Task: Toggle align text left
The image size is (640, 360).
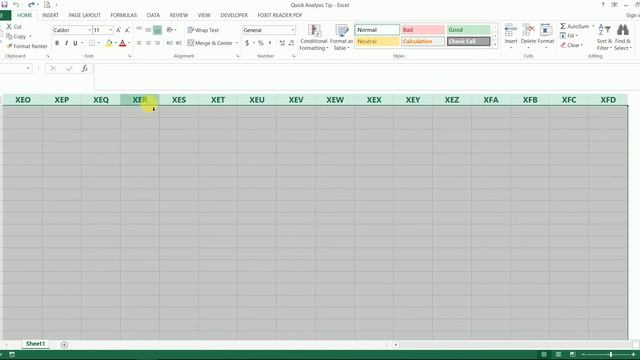Action: [139, 43]
